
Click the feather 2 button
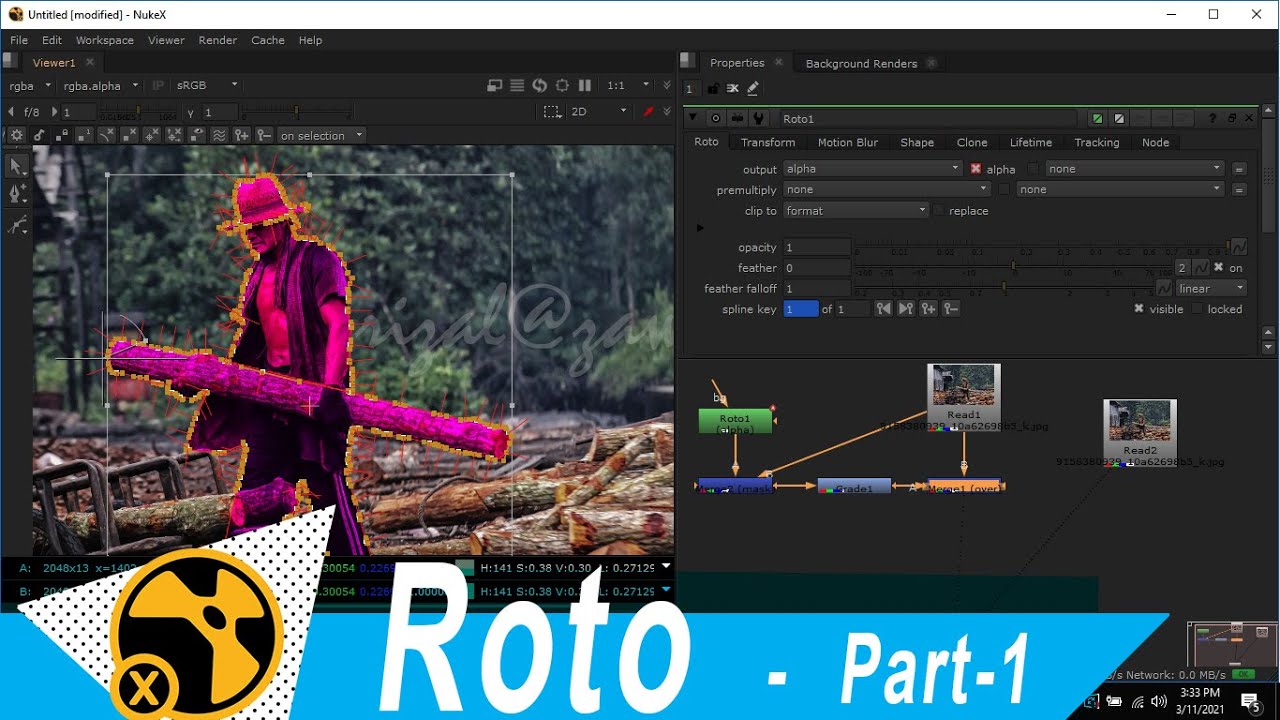pos(1182,268)
